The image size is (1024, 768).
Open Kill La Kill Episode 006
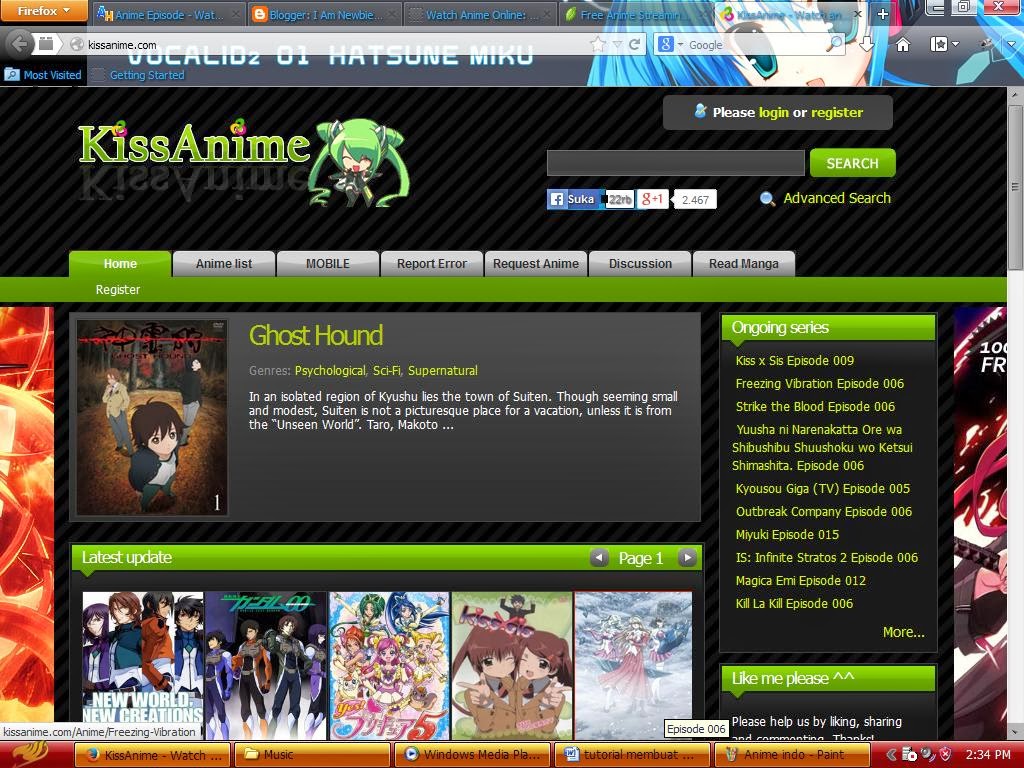click(794, 603)
